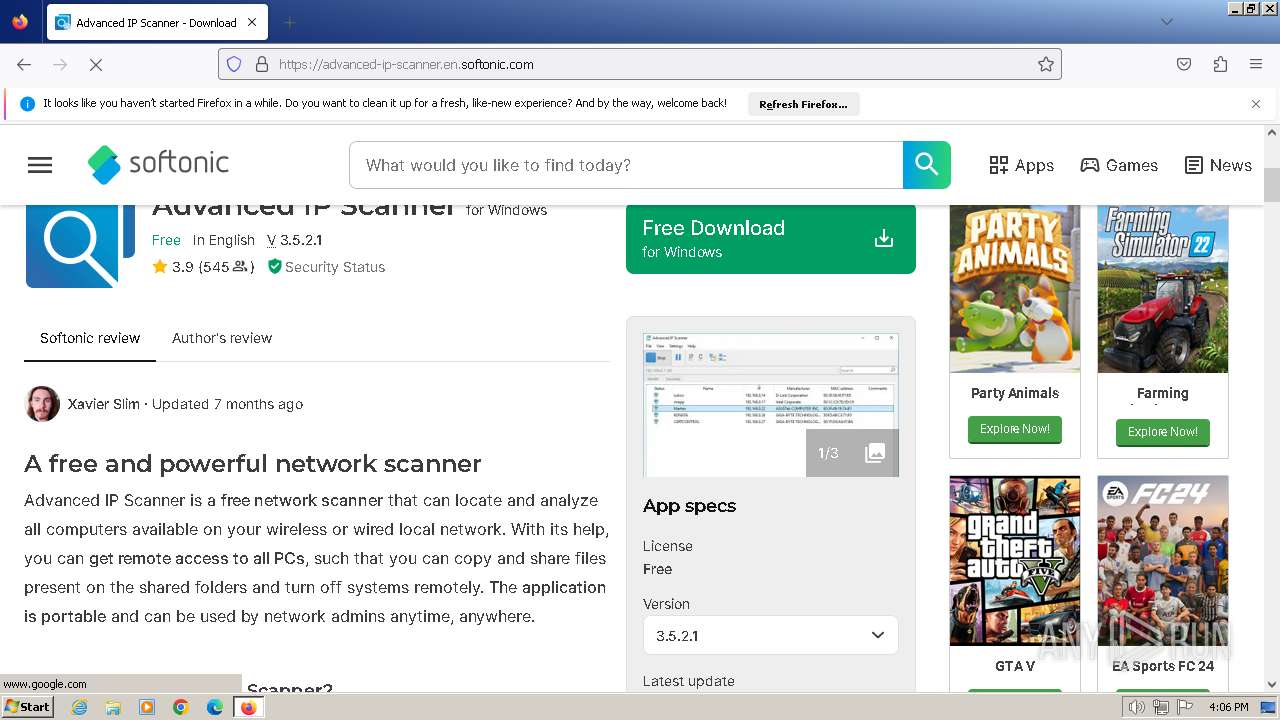Open the News section
The image size is (1280, 720).
click(x=1218, y=165)
